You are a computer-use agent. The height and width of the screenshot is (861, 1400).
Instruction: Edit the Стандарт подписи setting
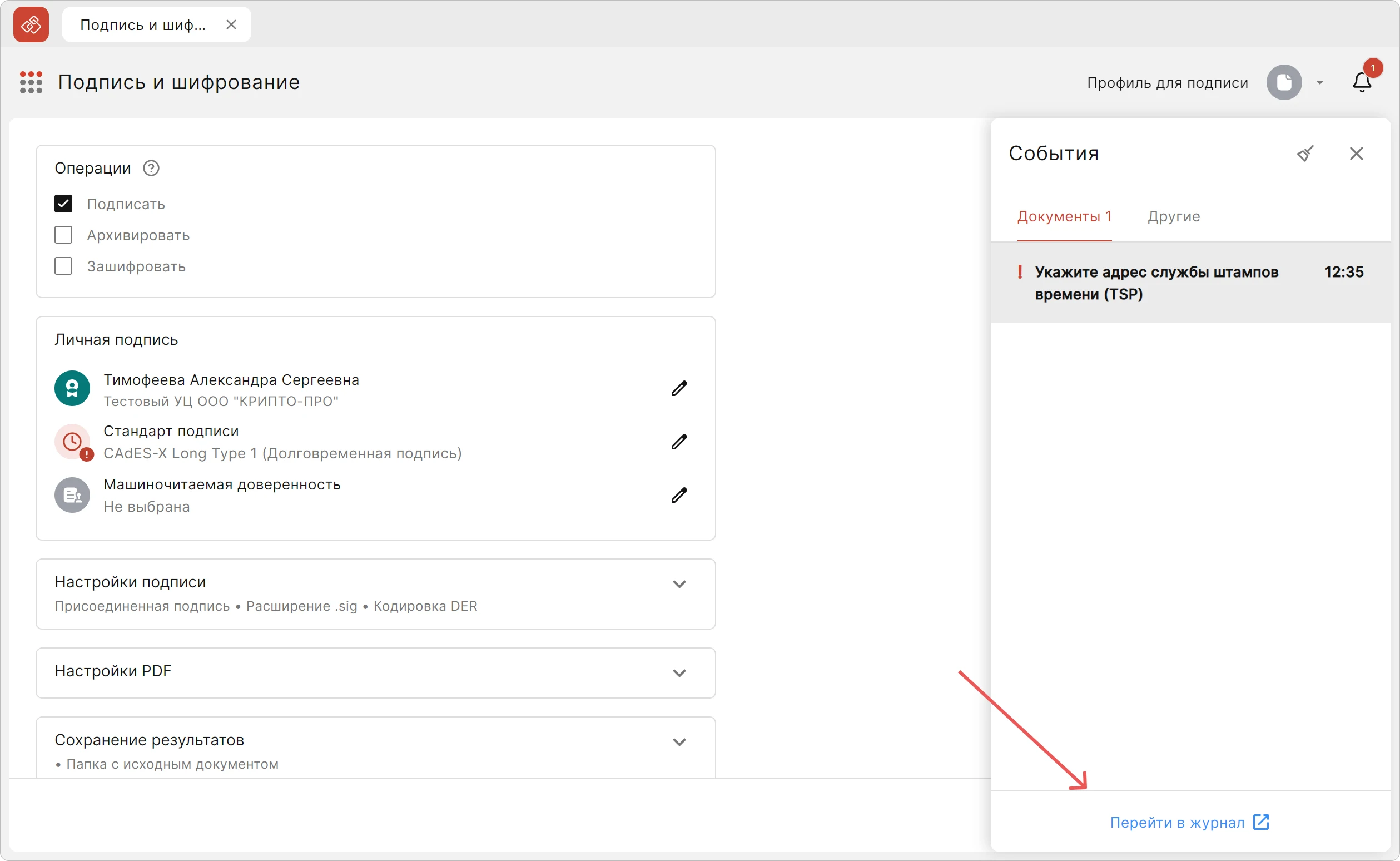pyautogui.click(x=679, y=441)
